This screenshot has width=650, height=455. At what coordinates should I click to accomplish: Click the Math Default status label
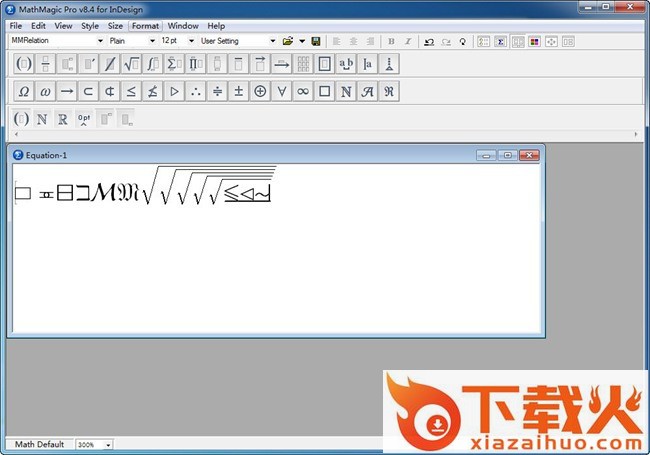(x=39, y=444)
